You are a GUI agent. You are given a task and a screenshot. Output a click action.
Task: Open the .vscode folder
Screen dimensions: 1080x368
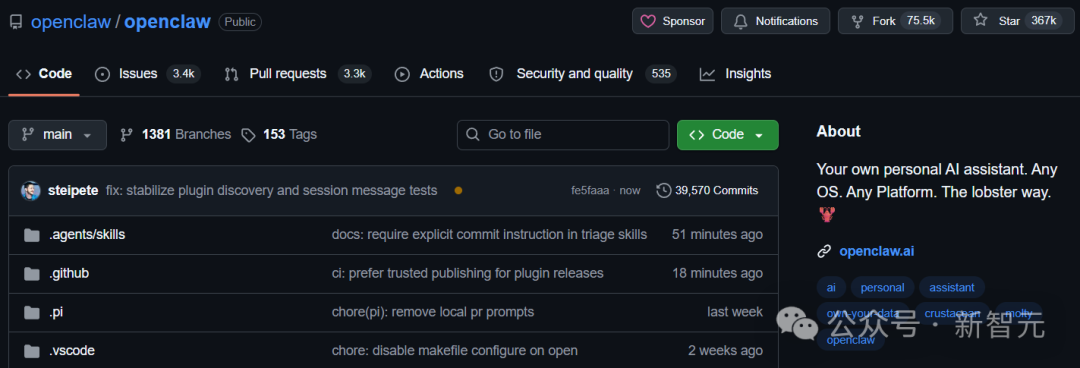click(72, 351)
